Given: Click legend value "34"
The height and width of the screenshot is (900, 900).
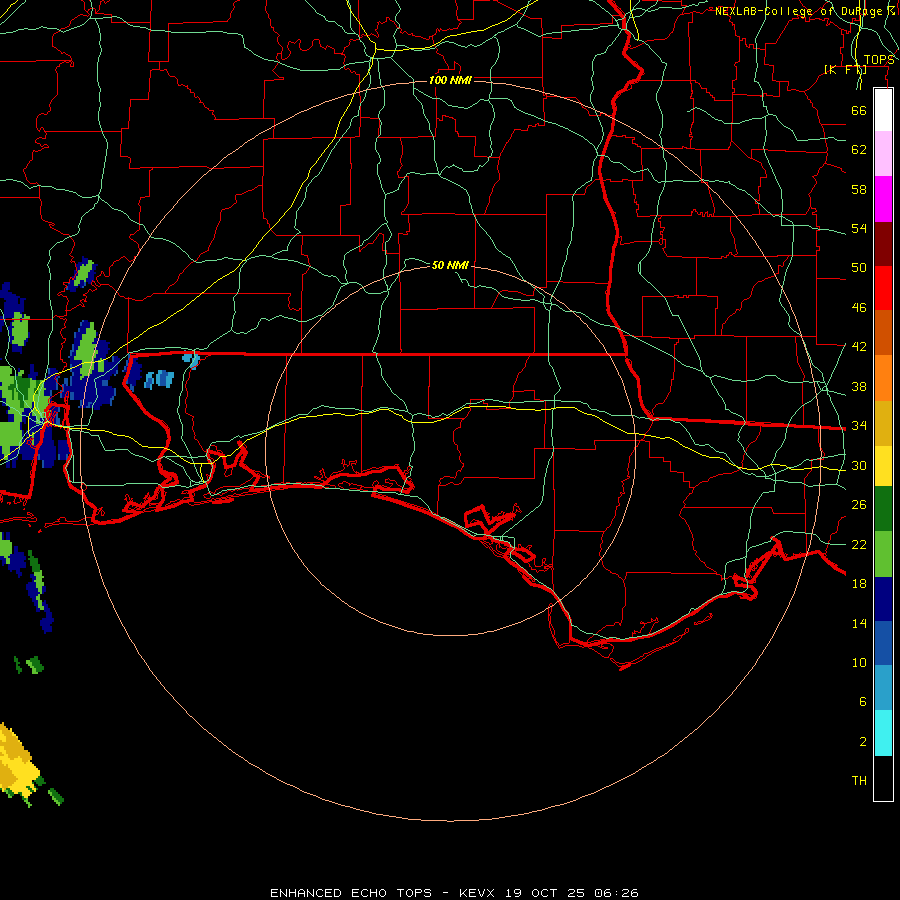Looking at the screenshot, I should tap(859, 425).
